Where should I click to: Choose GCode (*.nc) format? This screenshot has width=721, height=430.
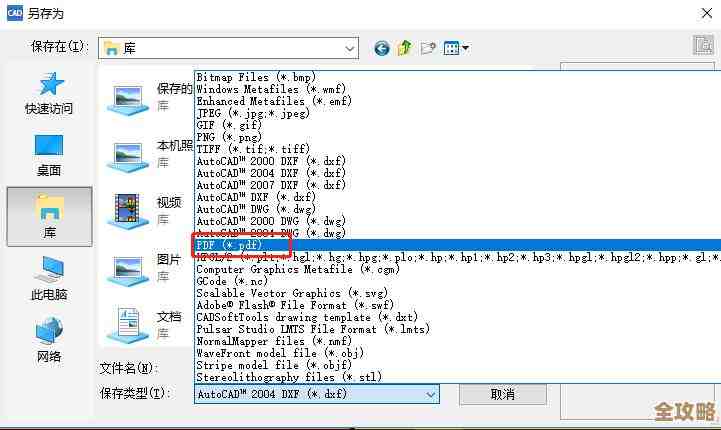[x=232, y=281]
